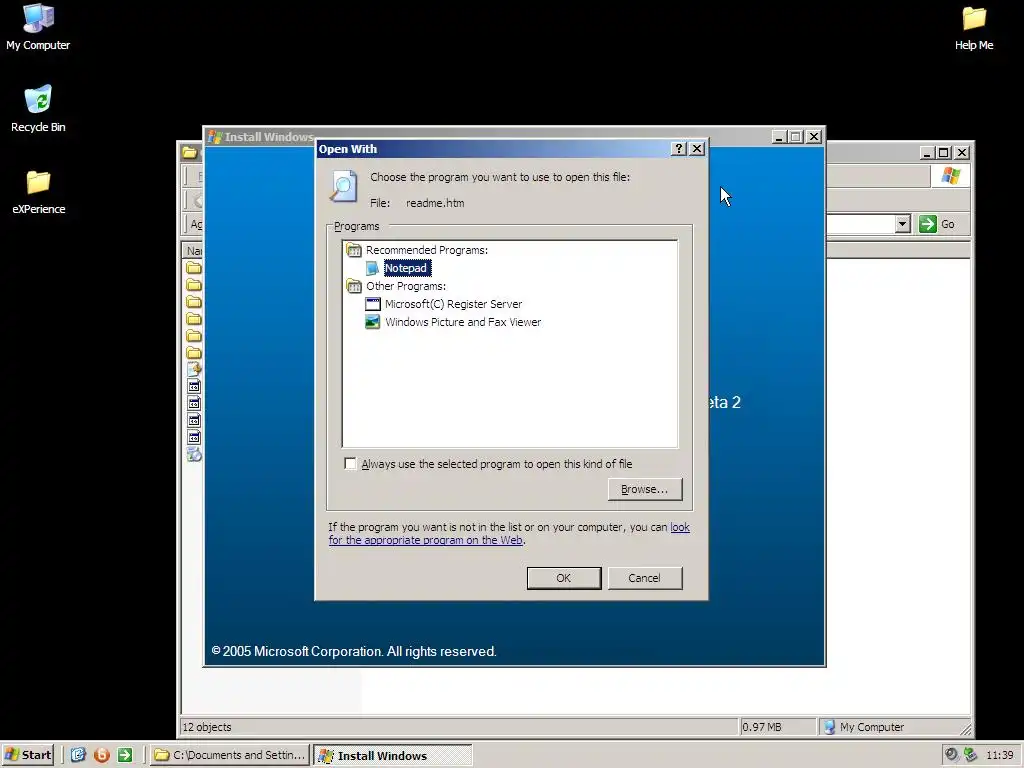Click the Browse... button

pos(645,489)
